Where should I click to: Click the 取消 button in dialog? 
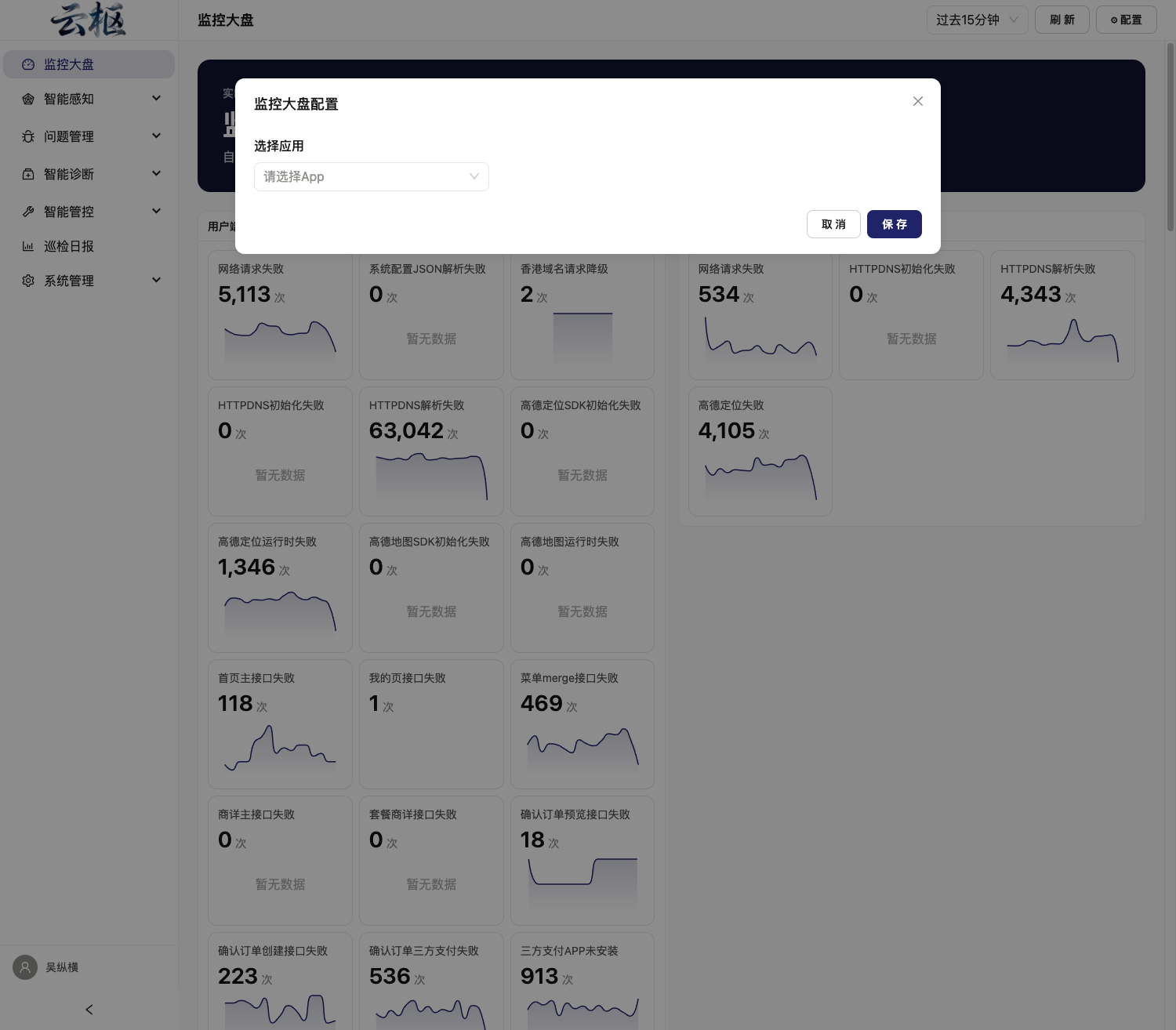[x=833, y=224]
